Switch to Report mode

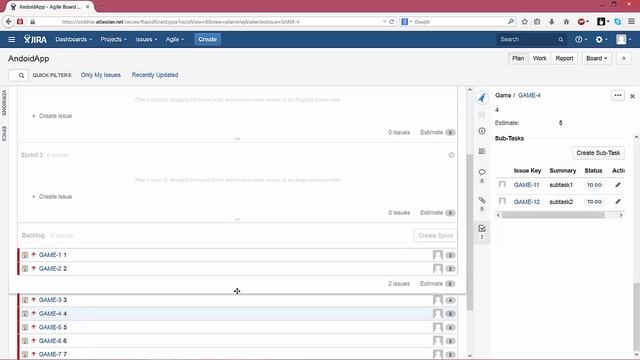click(x=564, y=58)
